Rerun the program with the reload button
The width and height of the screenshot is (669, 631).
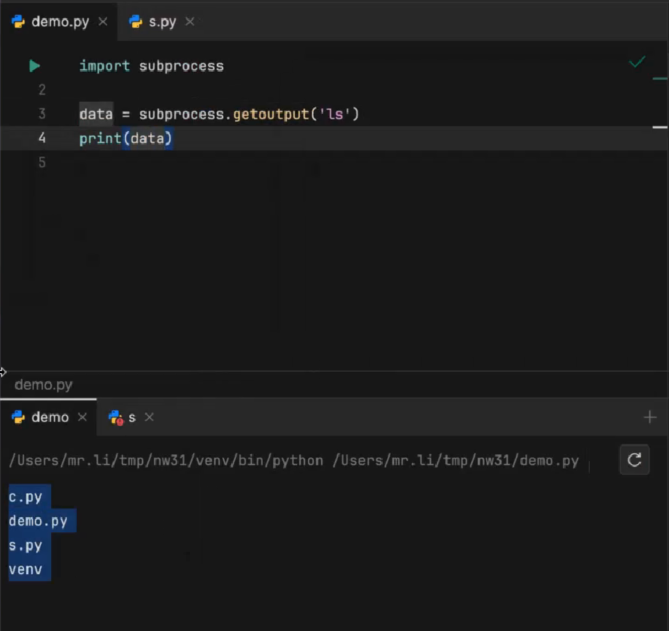[x=634, y=460]
